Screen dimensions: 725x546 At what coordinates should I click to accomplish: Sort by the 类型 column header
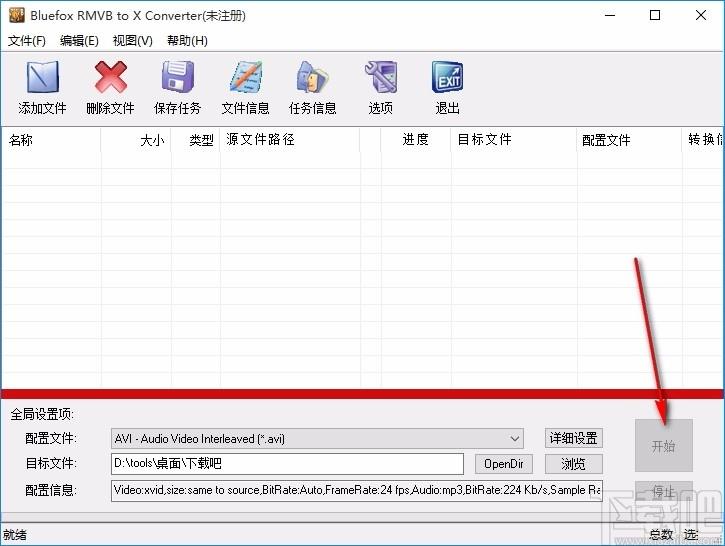[196, 140]
